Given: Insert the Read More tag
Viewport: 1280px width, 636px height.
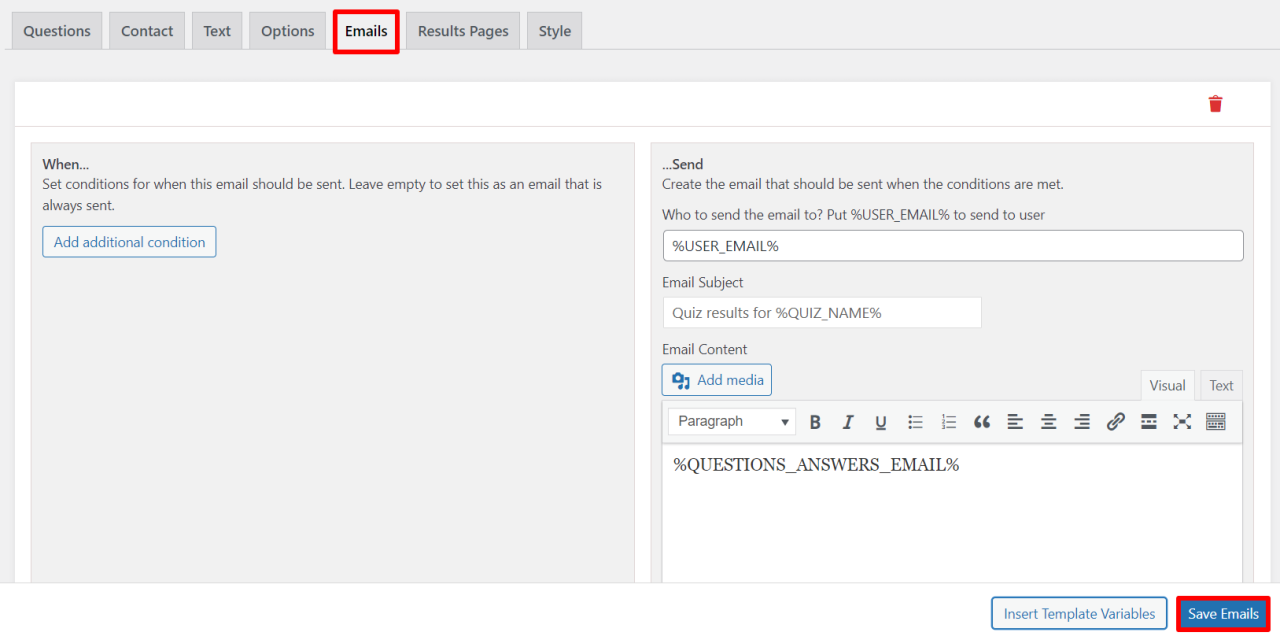Looking at the screenshot, I should pos(1149,422).
